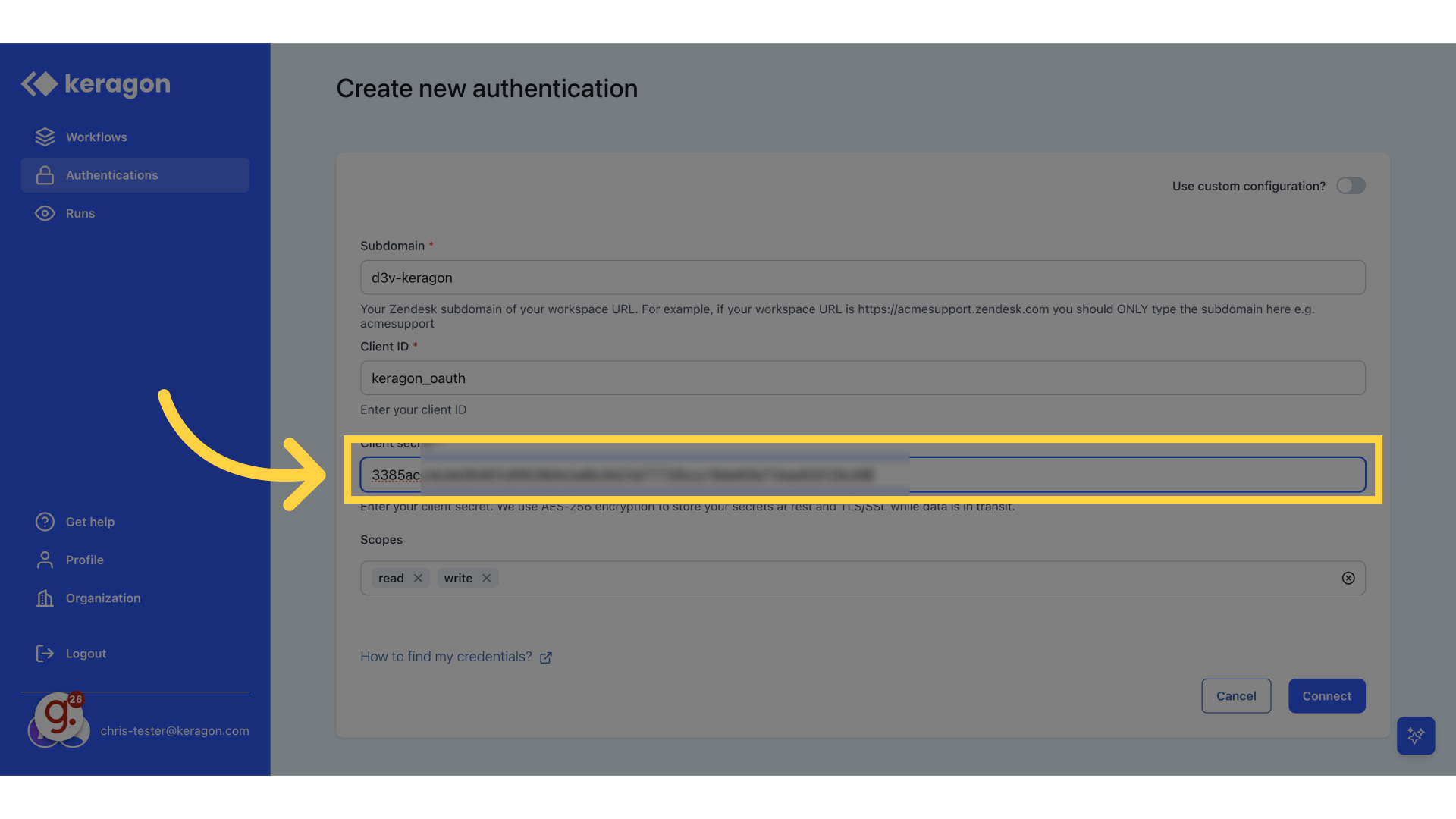Click the Cancel button

point(1236,696)
